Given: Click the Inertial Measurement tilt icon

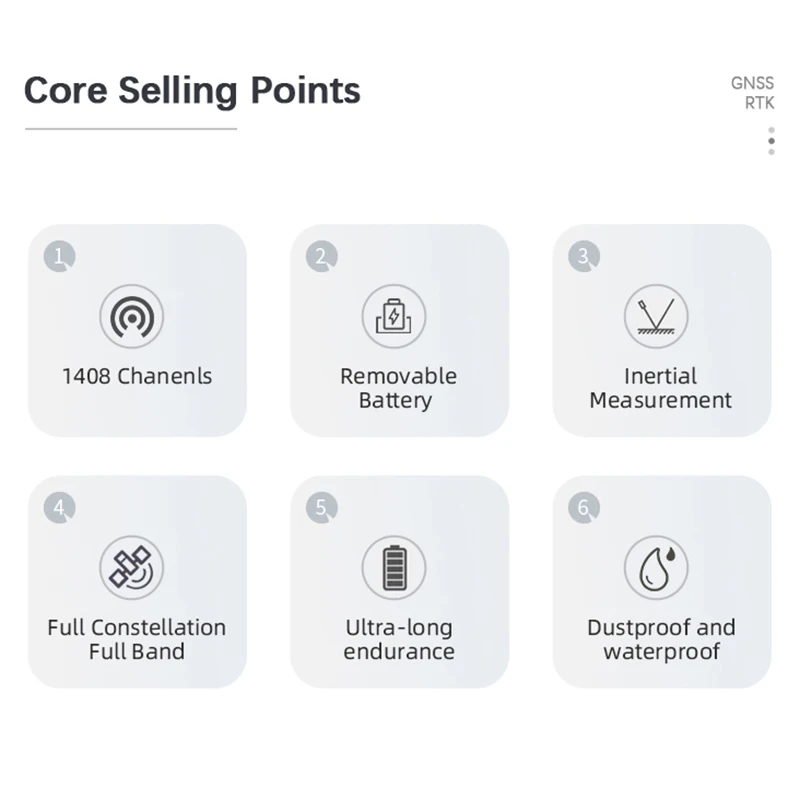Looking at the screenshot, I should (x=656, y=316).
